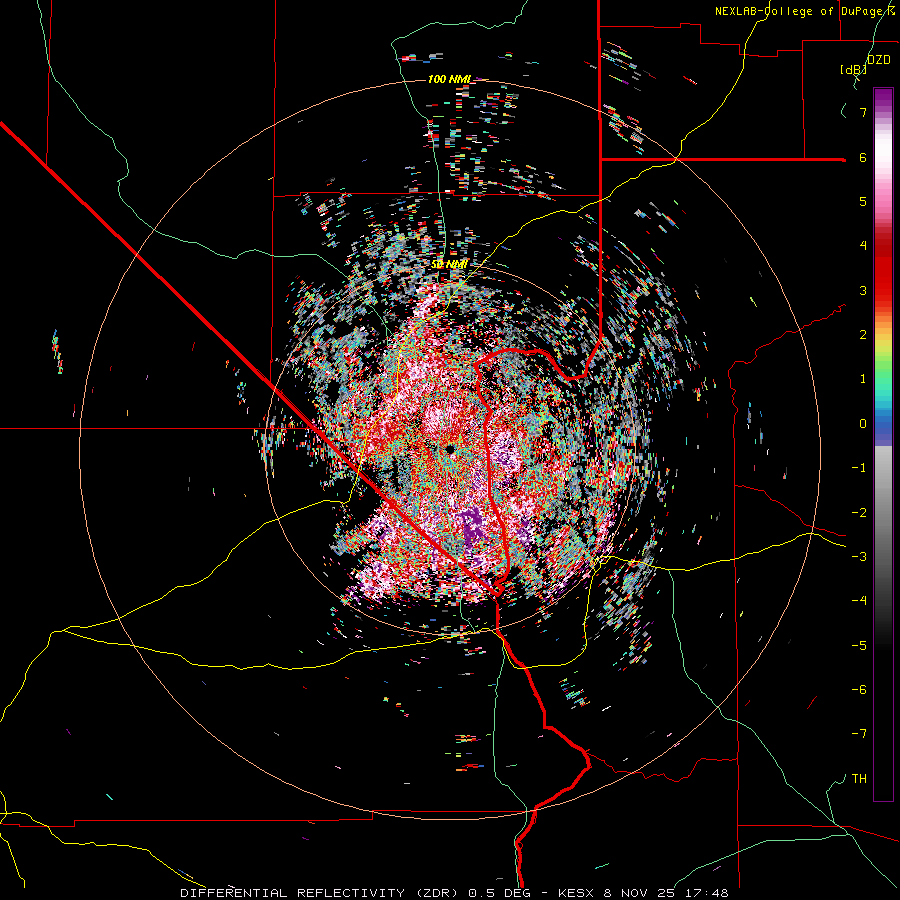Click the -2 tick label on color scale

click(x=859, y=512)
